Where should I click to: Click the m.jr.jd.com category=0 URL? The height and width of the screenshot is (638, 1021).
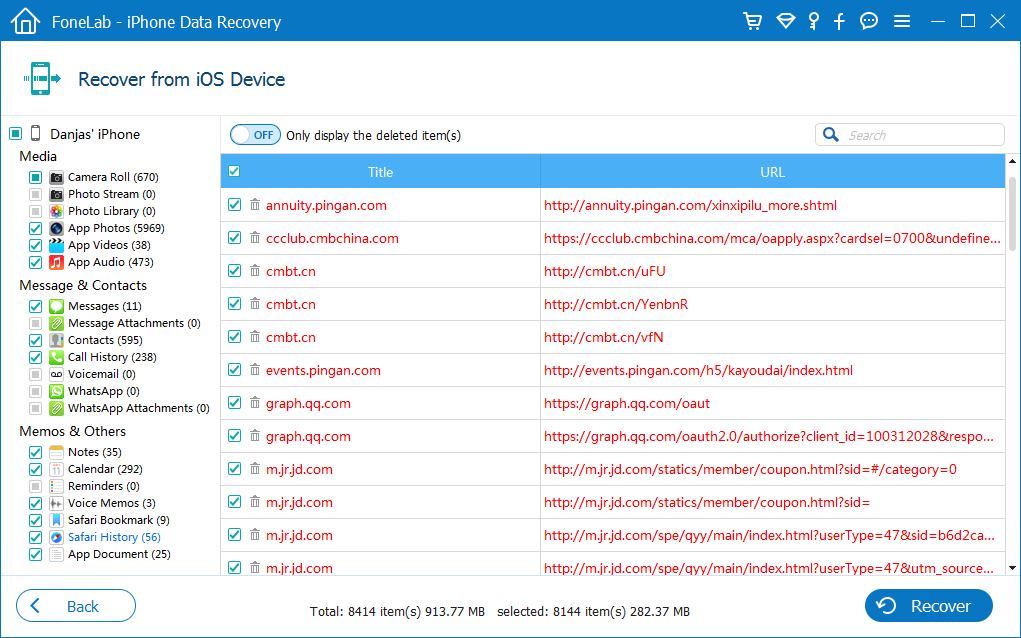tap(750, 469)
